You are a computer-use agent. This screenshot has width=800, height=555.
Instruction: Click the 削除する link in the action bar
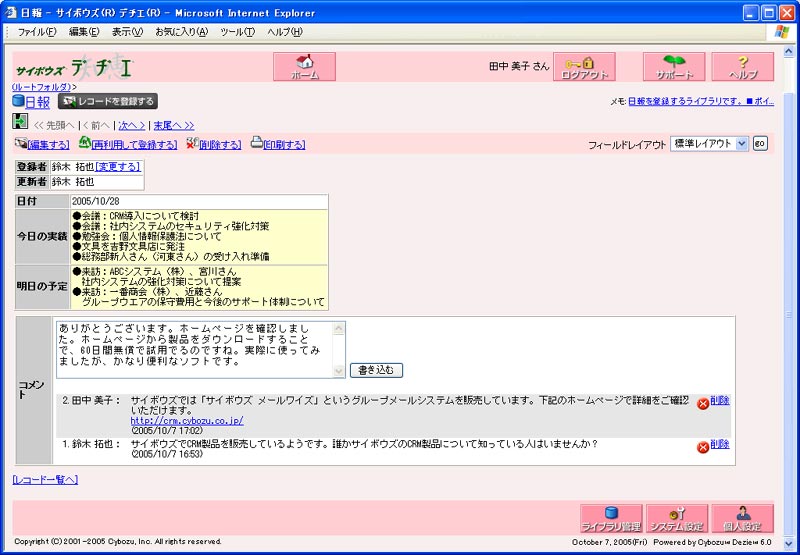[x=220, y=145]
